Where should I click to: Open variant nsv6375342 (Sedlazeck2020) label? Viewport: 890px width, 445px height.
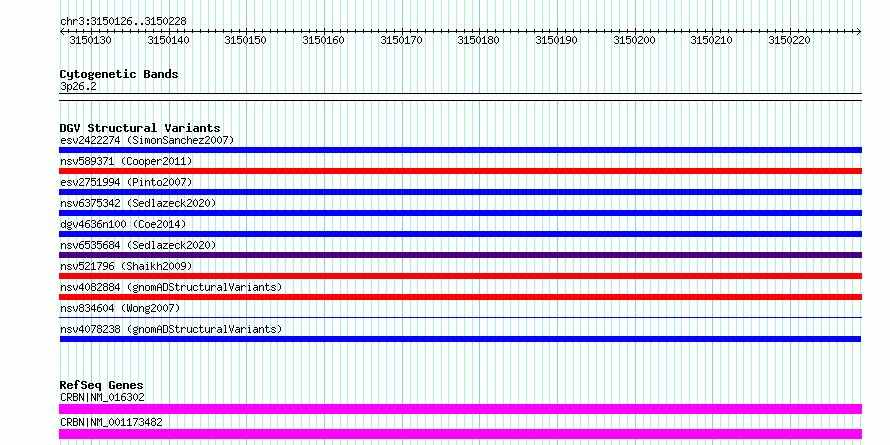[138, 203]
